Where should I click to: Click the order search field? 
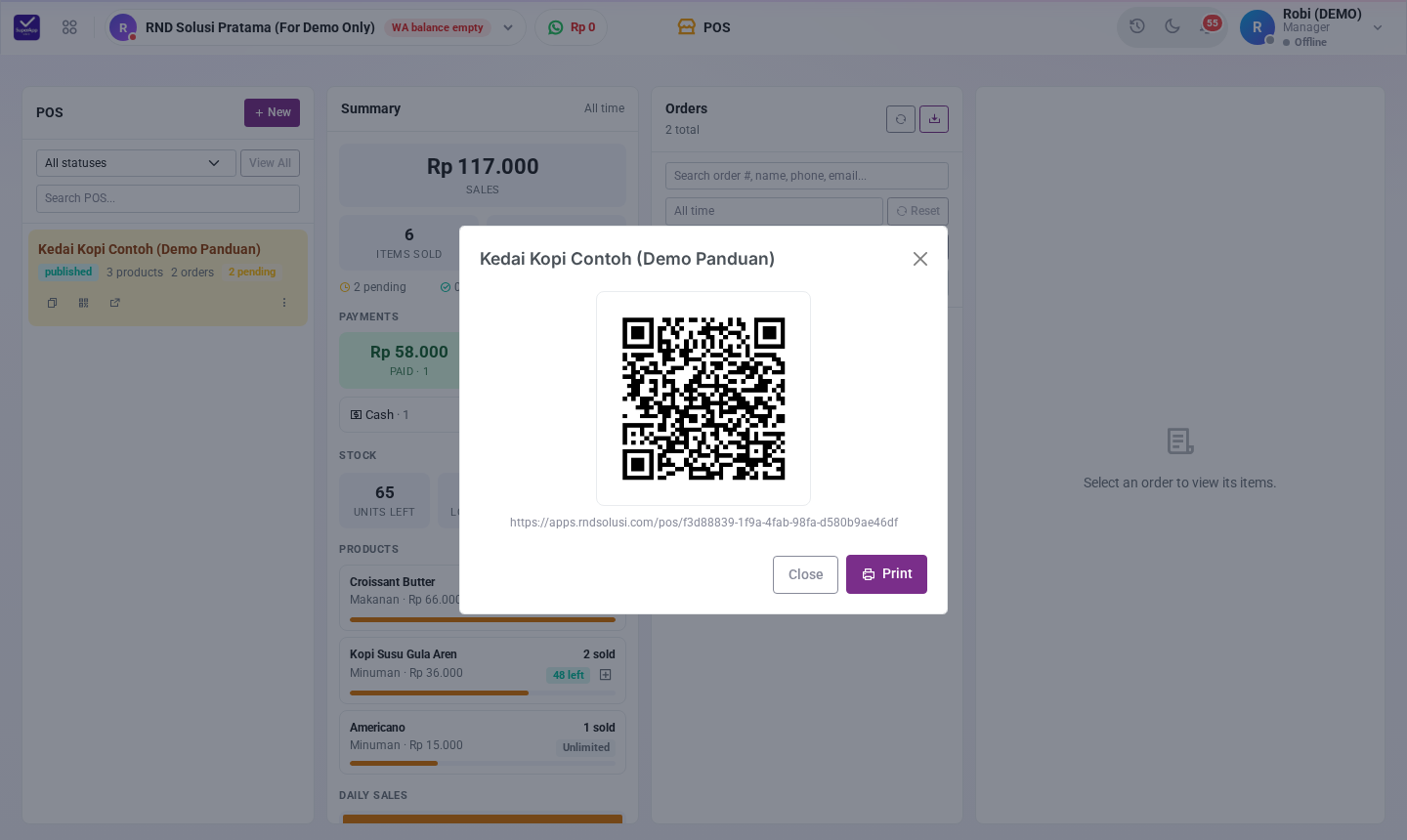tap(807, 176)
